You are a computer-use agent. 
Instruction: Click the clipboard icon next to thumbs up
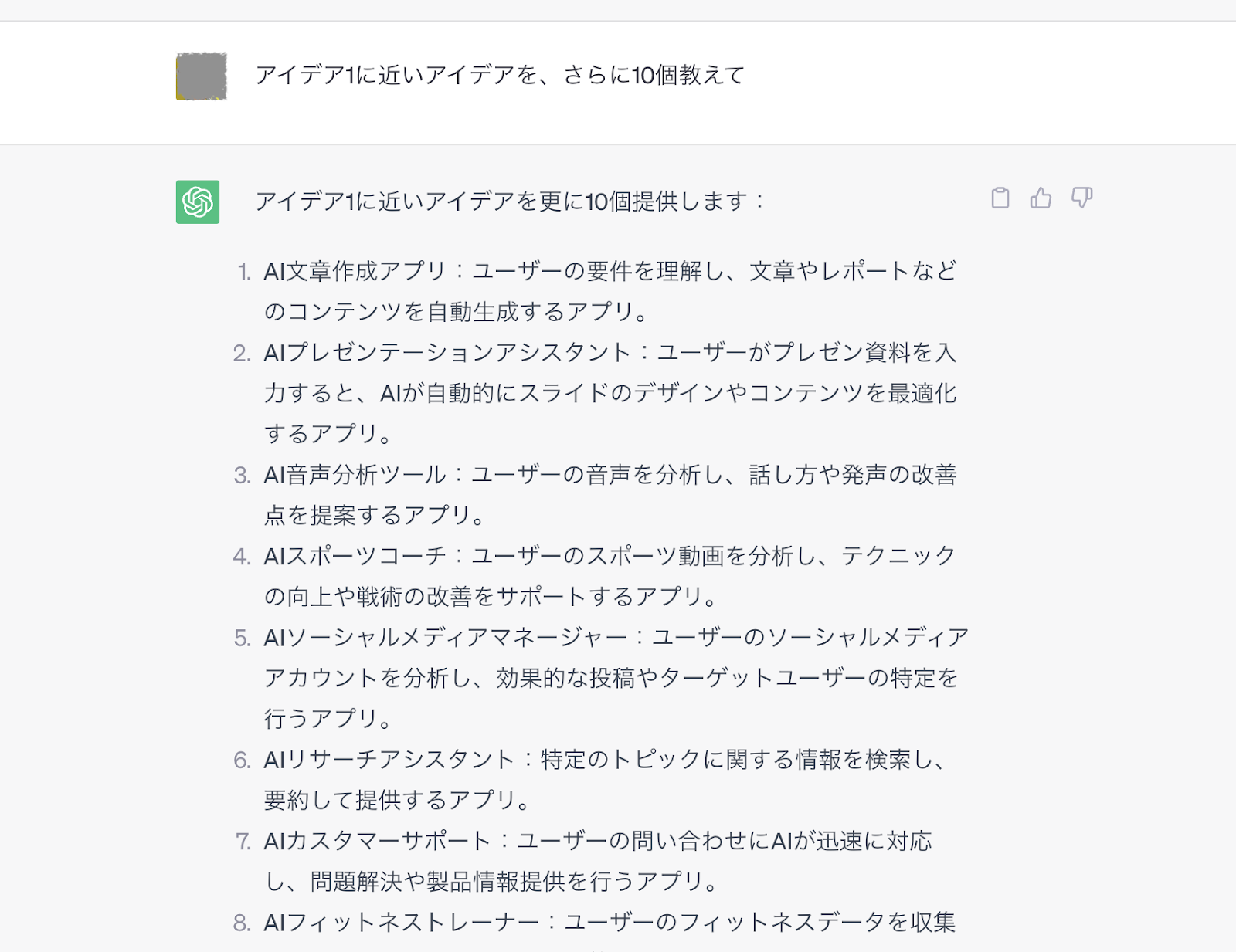click(1000, 198)
